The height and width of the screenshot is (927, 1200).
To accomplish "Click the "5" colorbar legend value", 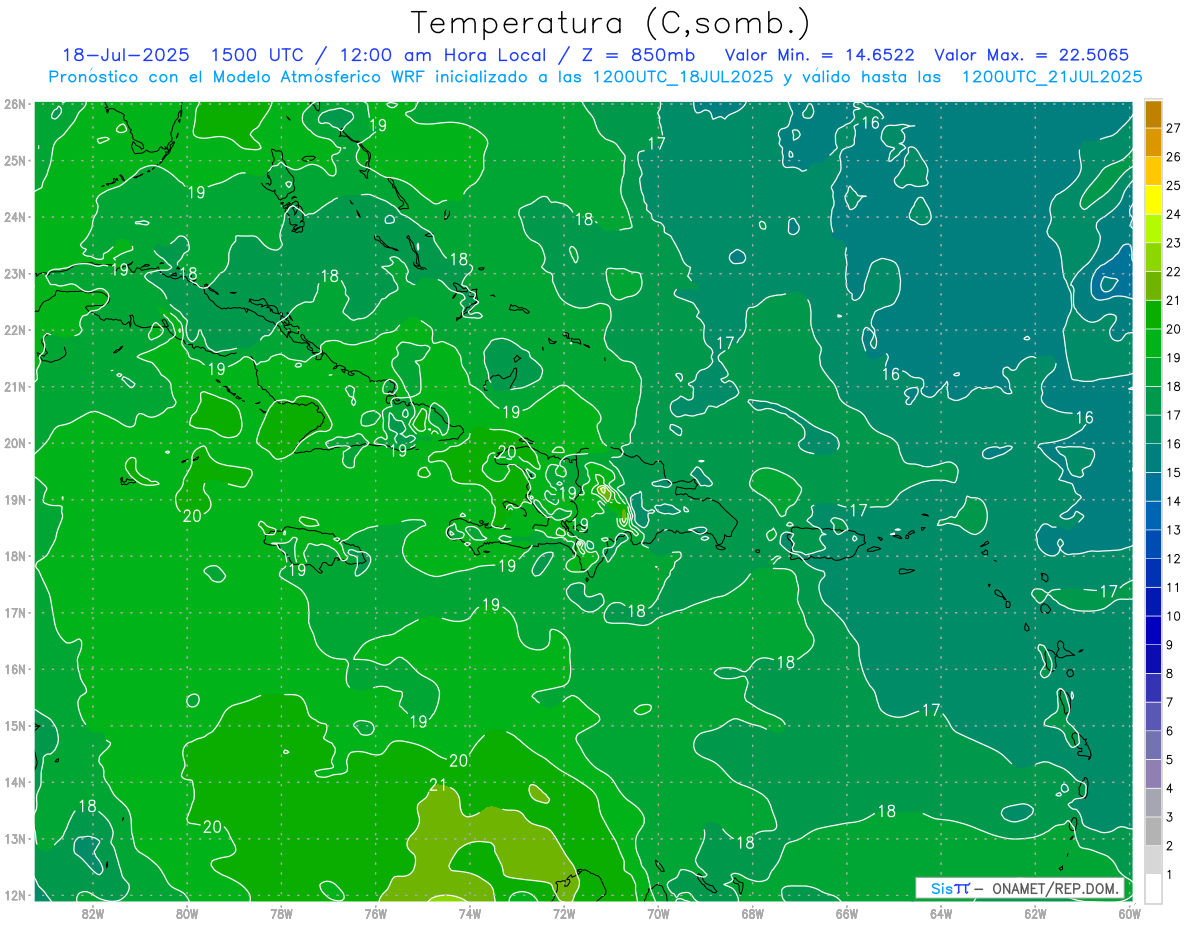I will coord(1170,760).
